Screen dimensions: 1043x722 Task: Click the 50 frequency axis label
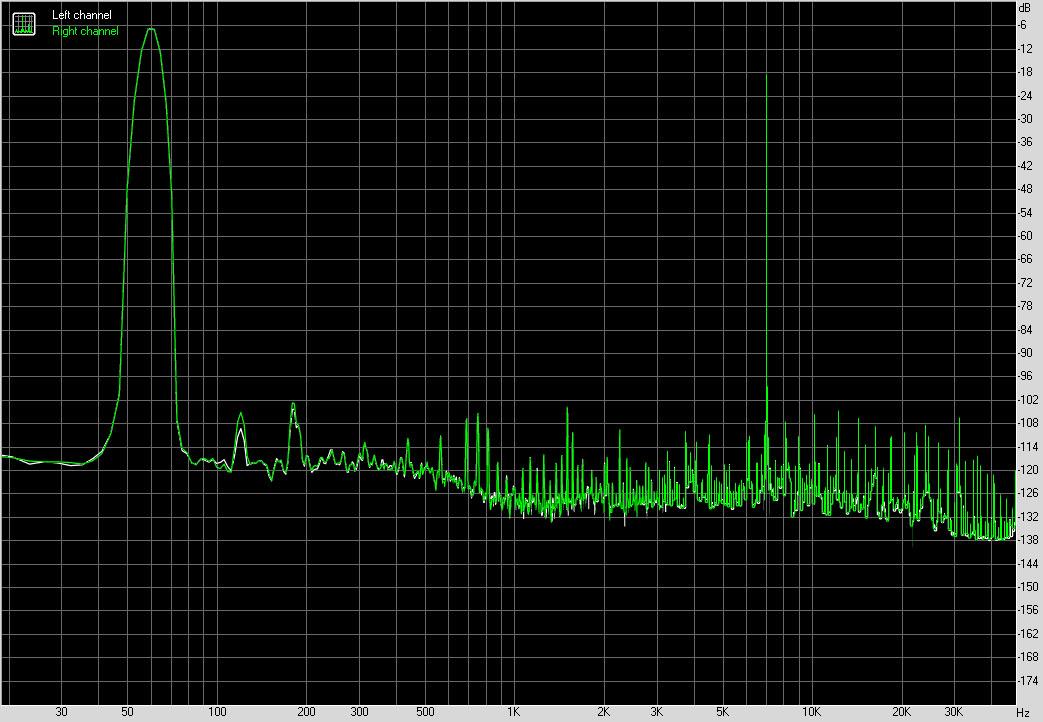coord(126,712)
